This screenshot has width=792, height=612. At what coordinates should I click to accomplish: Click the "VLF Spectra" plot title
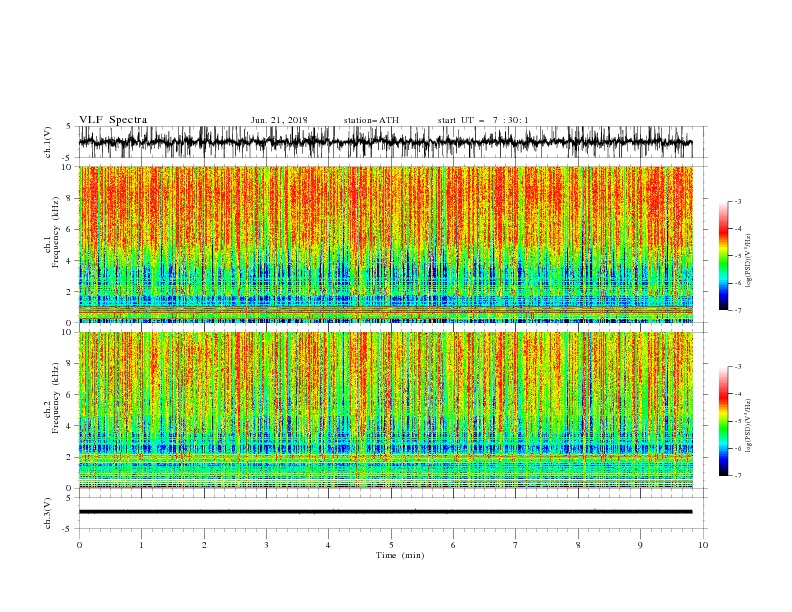[113, 120]
